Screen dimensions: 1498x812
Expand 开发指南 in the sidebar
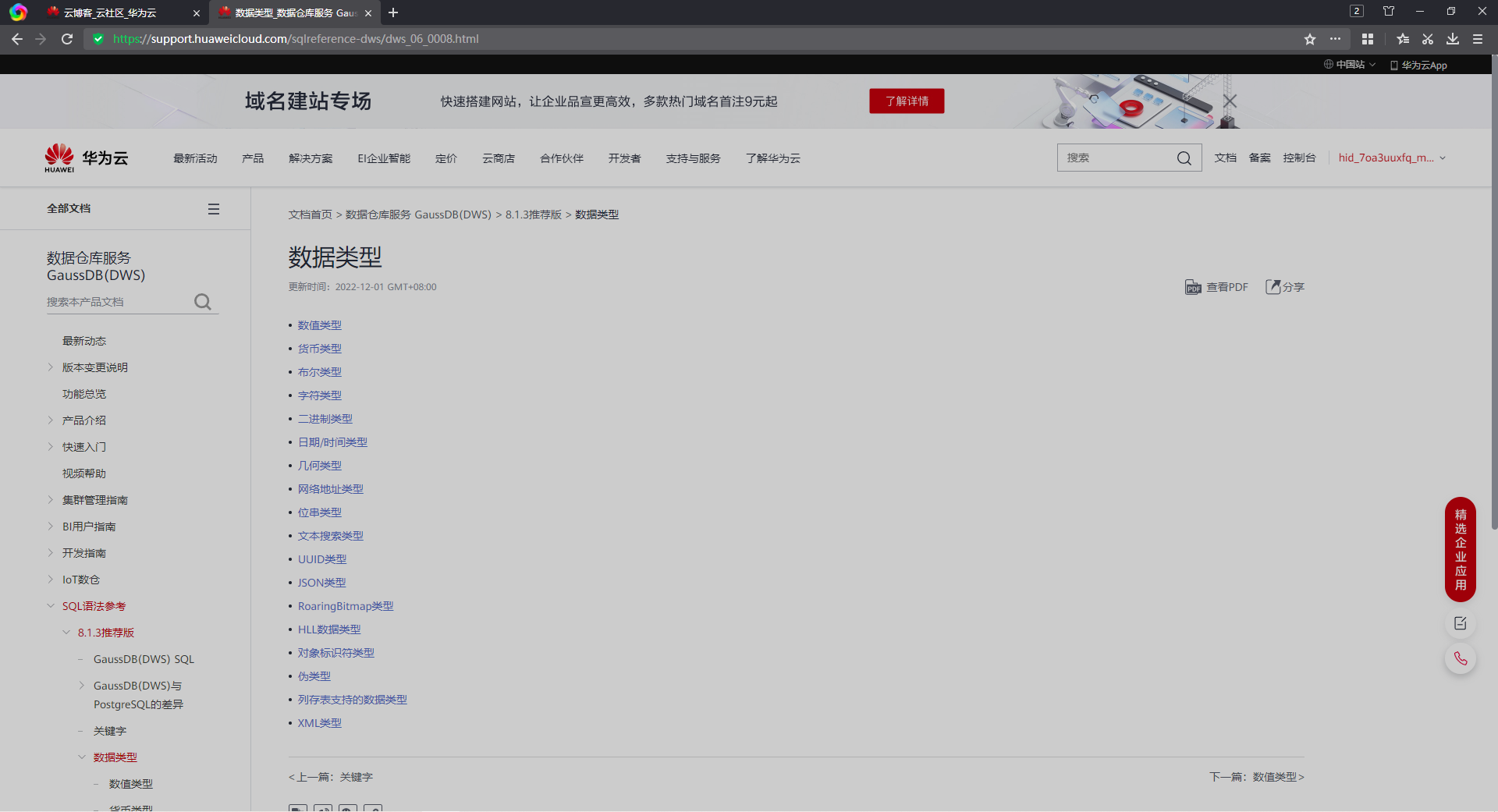tap(51, 553)
